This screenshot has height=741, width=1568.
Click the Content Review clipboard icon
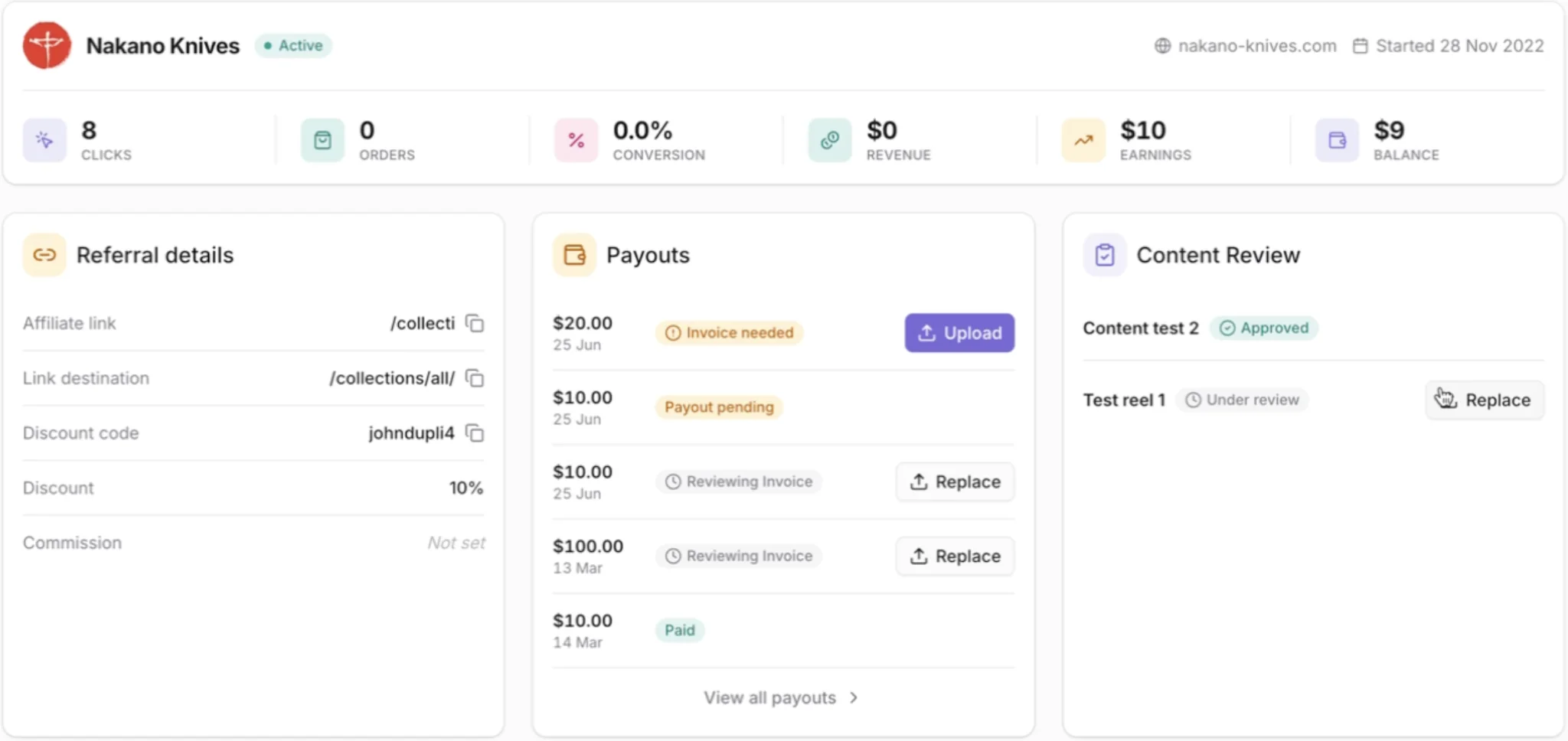(1104, 255)
